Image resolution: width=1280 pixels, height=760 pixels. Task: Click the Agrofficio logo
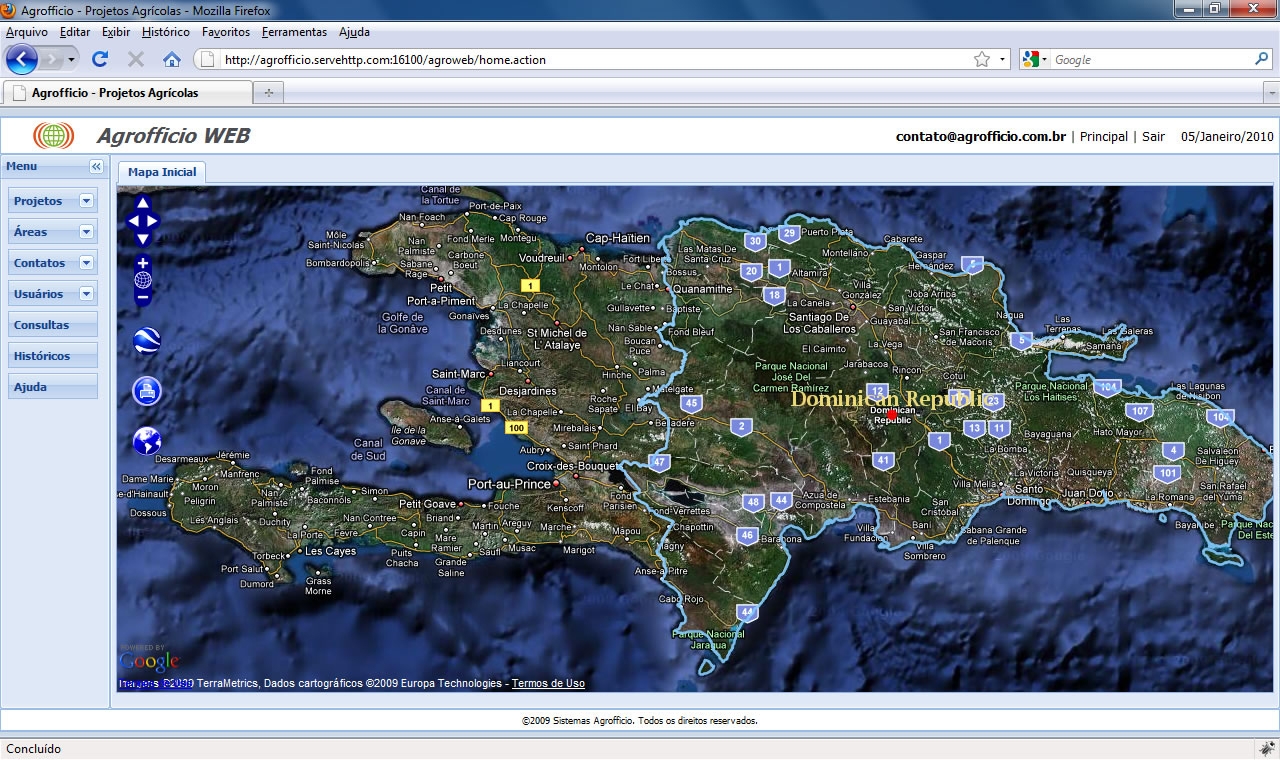(x=54, y=136)
